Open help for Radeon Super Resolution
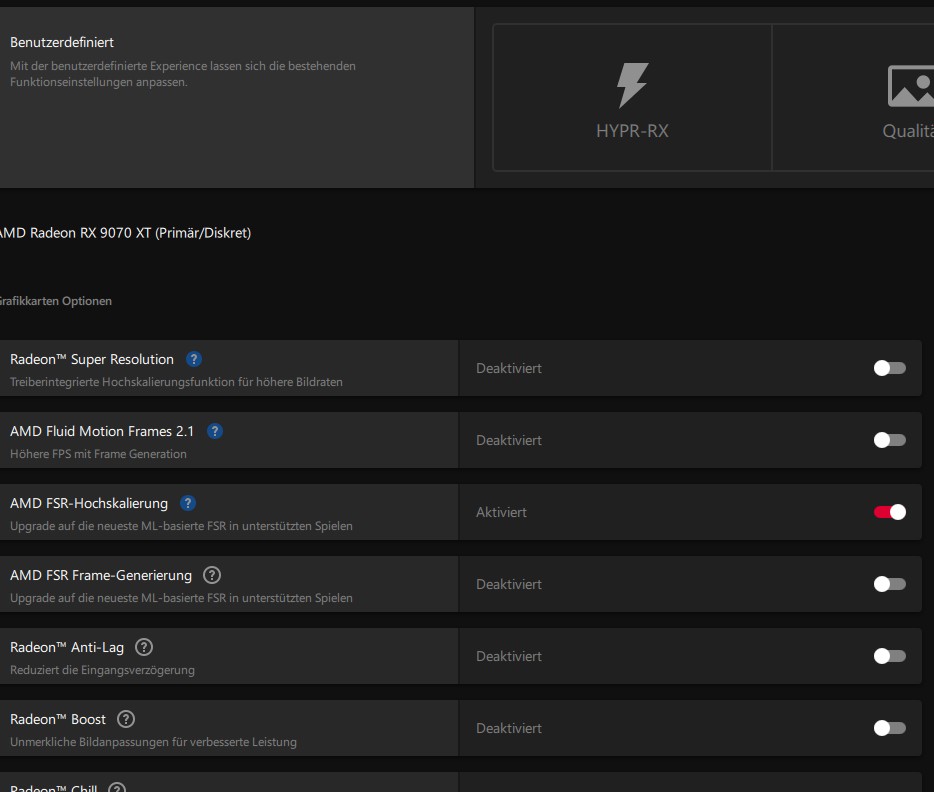The height and width of the screenshot is (792, 934). coord(194,359)
